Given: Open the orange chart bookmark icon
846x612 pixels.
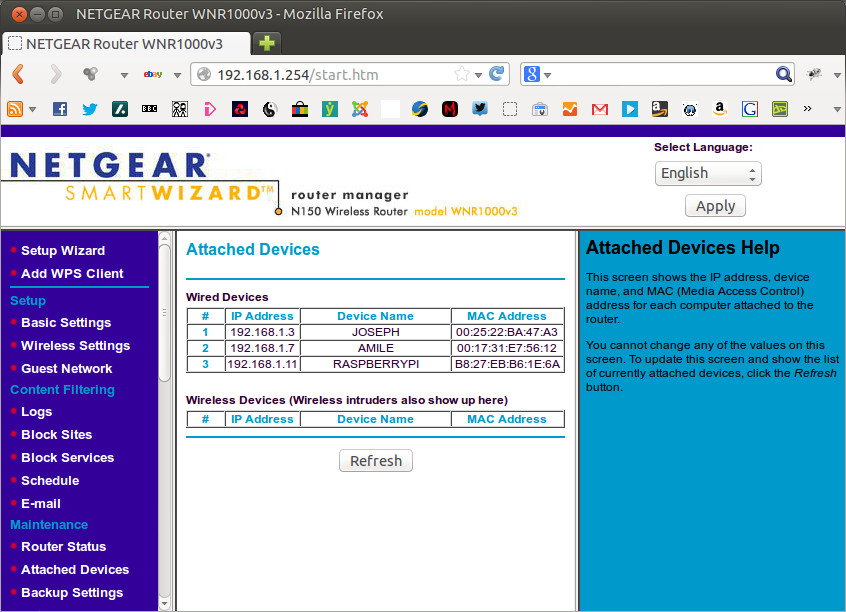Looking at the screenshot, I should click(570, 109).
